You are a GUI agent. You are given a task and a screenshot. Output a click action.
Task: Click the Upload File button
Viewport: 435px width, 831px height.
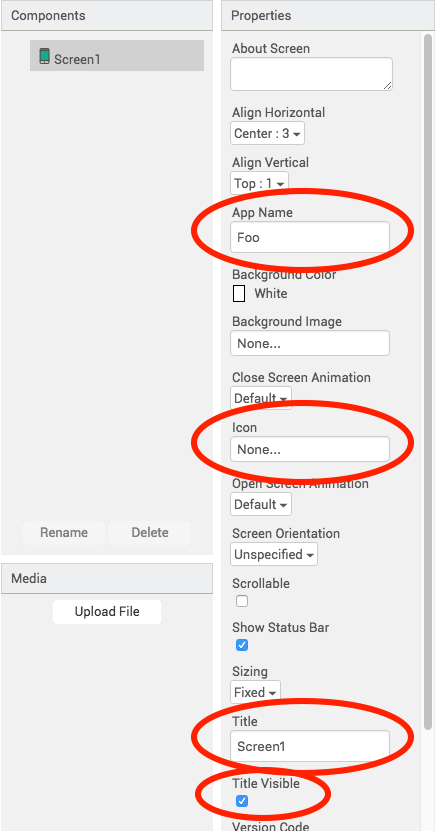tap(107, 612)
